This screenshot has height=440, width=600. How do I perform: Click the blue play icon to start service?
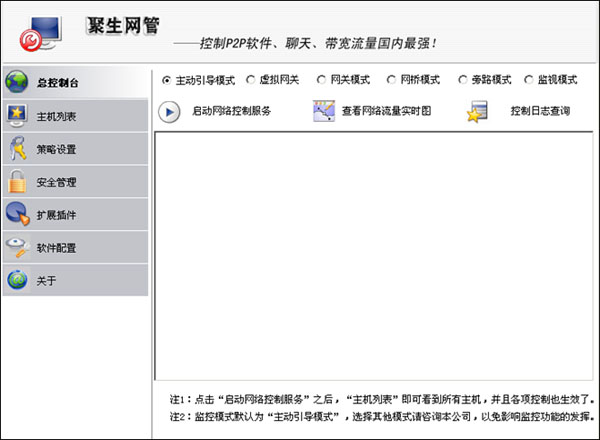(169, 112)
